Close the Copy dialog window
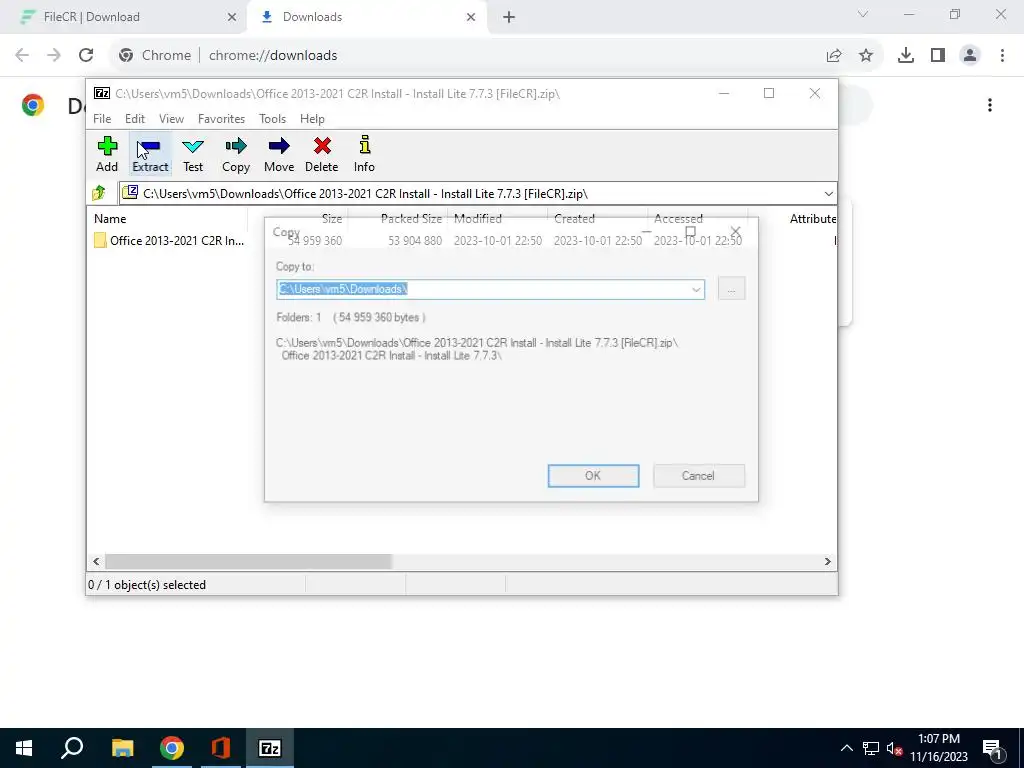 pyautogui.click(x=735, y=232)
